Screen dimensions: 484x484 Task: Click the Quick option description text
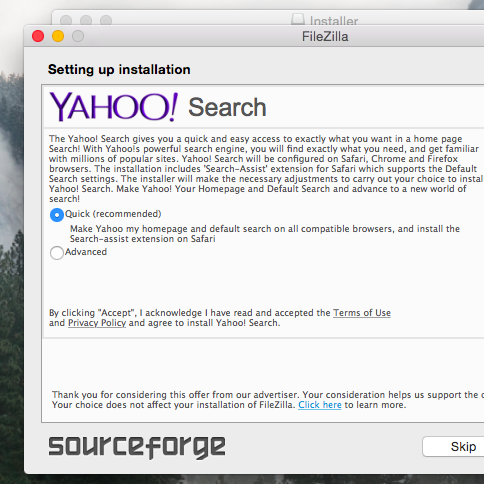click(265, 234)
